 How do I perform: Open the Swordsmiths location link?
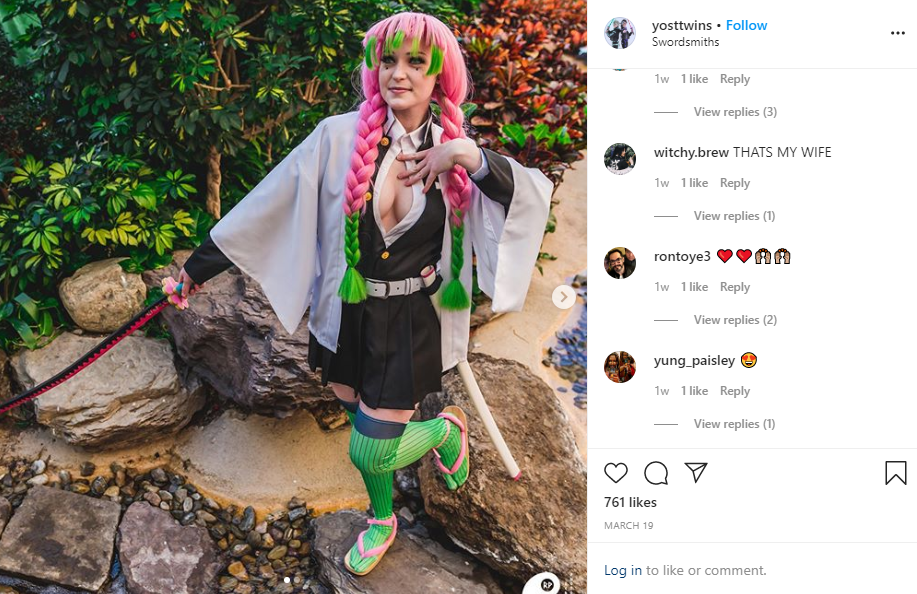click(685, 42)
